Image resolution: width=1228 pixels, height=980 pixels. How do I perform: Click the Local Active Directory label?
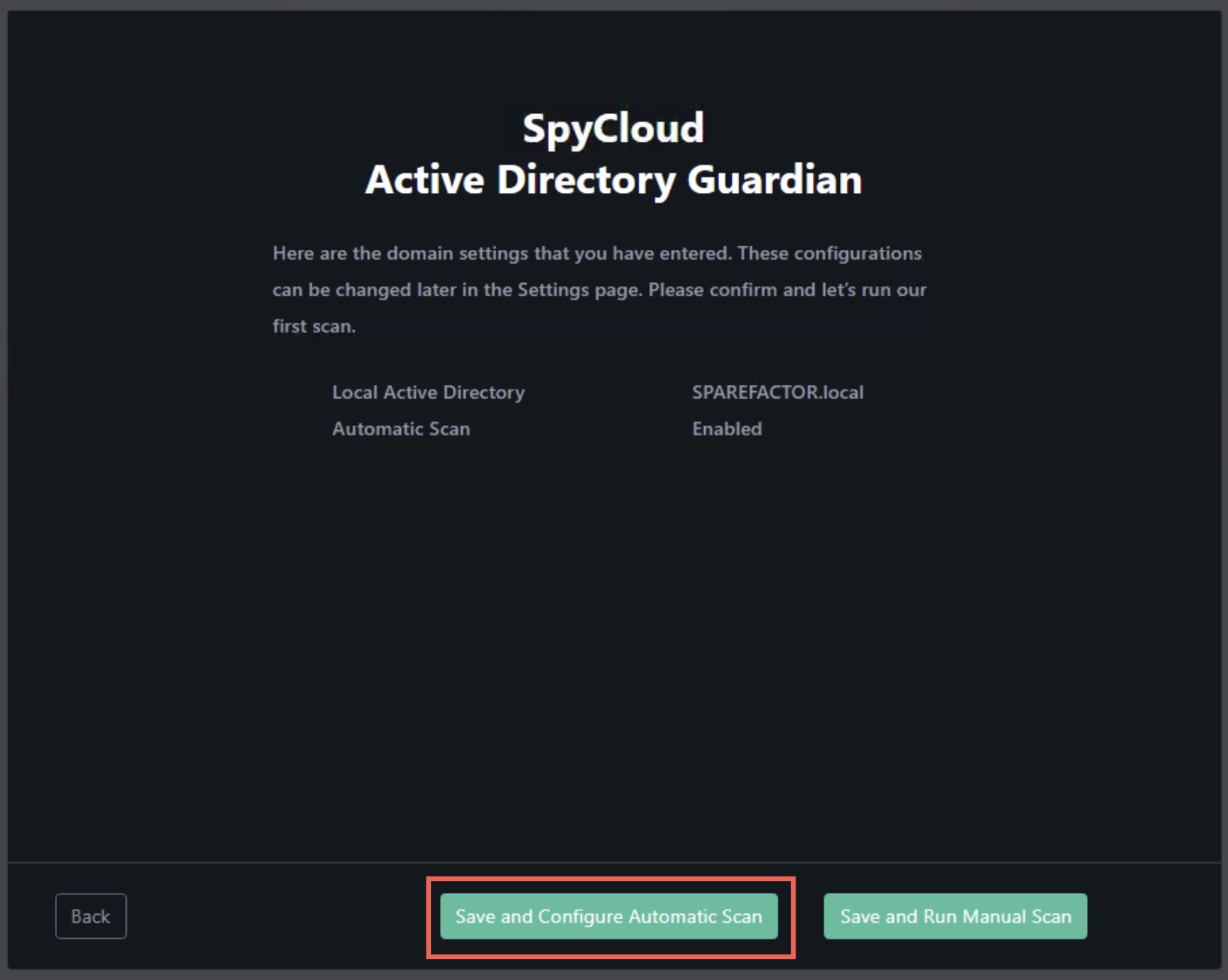[428, 392]
